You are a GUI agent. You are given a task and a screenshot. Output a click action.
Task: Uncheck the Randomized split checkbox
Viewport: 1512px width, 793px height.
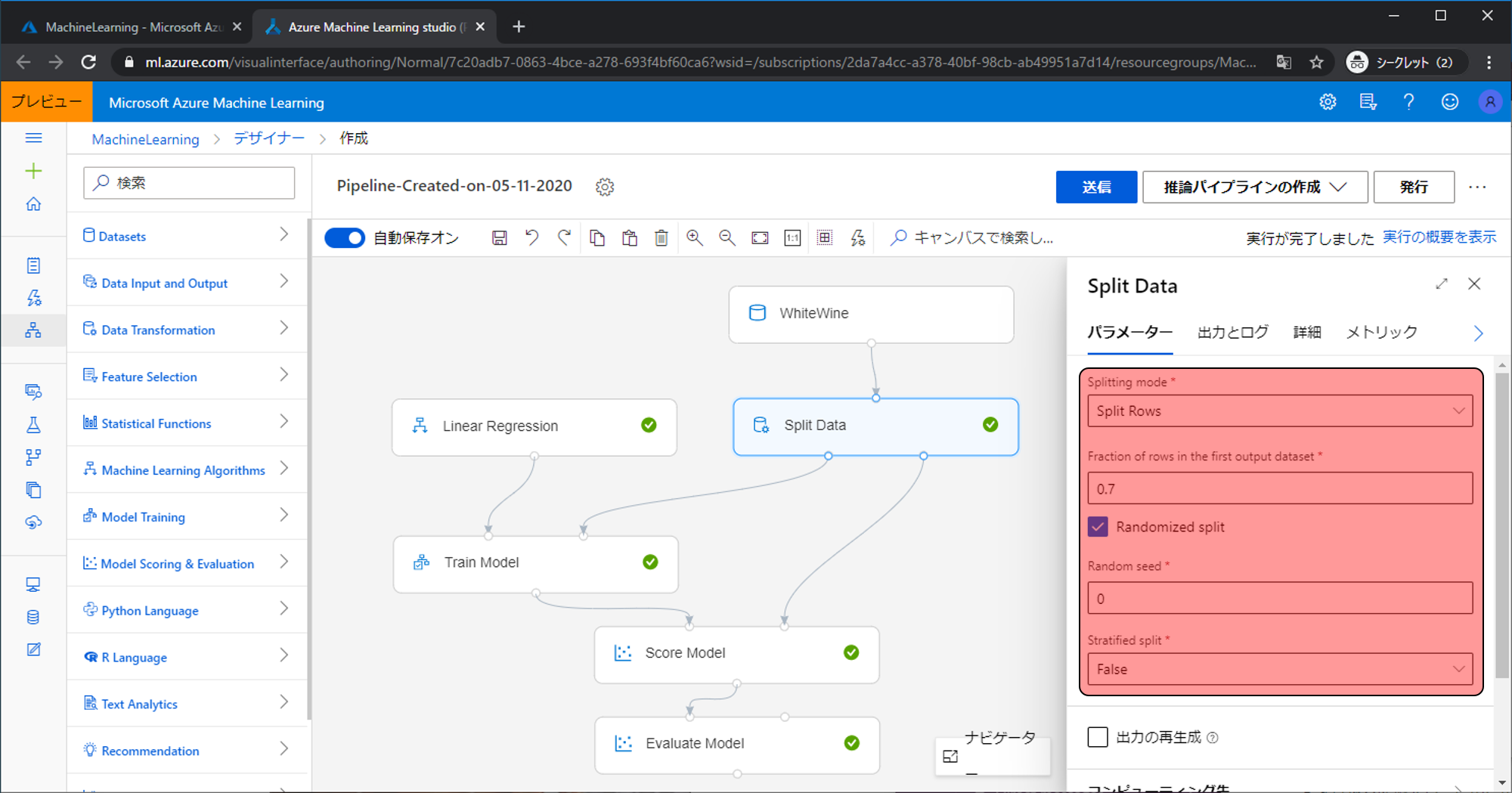click(x=1098, y=527)
